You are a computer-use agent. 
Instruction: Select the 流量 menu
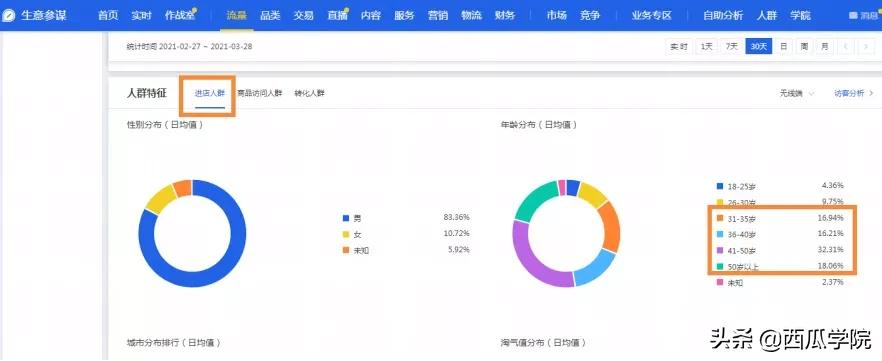[237, 15]
